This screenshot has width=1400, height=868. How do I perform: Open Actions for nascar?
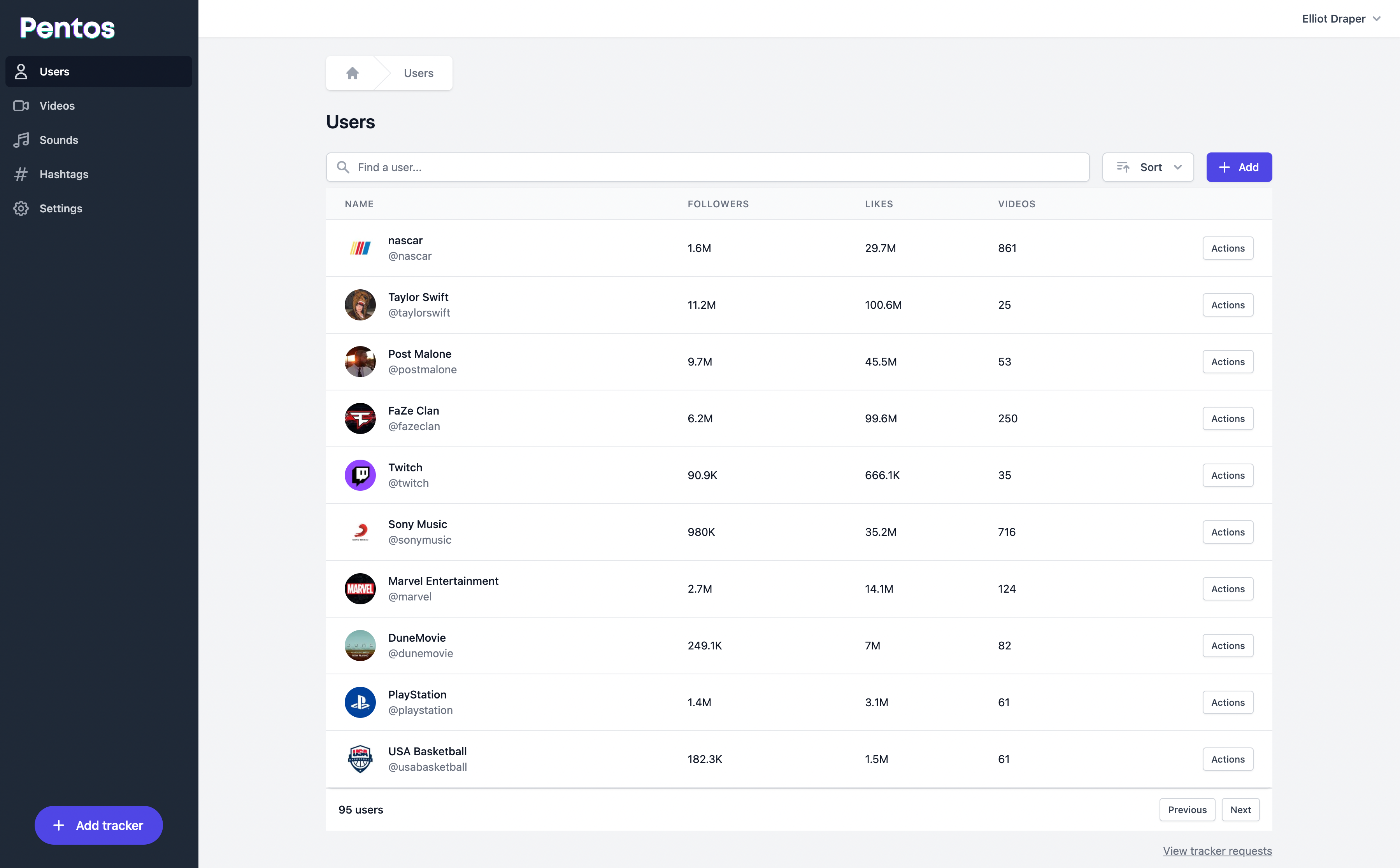(x=1228, y=248)
